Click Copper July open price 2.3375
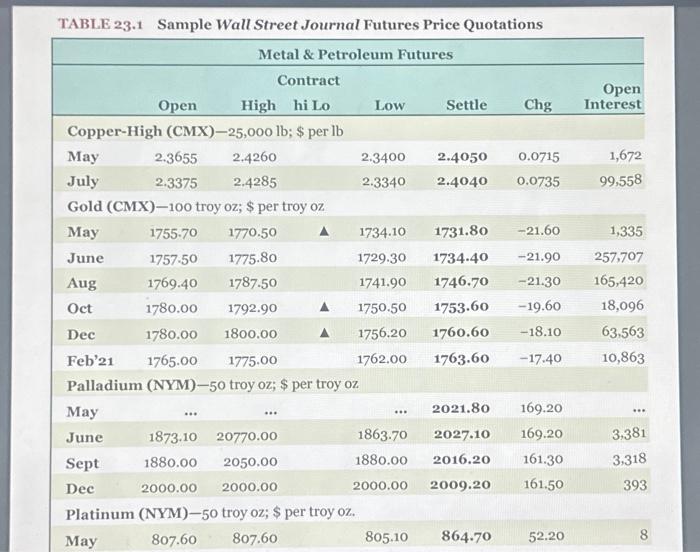This screenshot has width=700, height=552. pyautogui.click(x=176, y=182)
